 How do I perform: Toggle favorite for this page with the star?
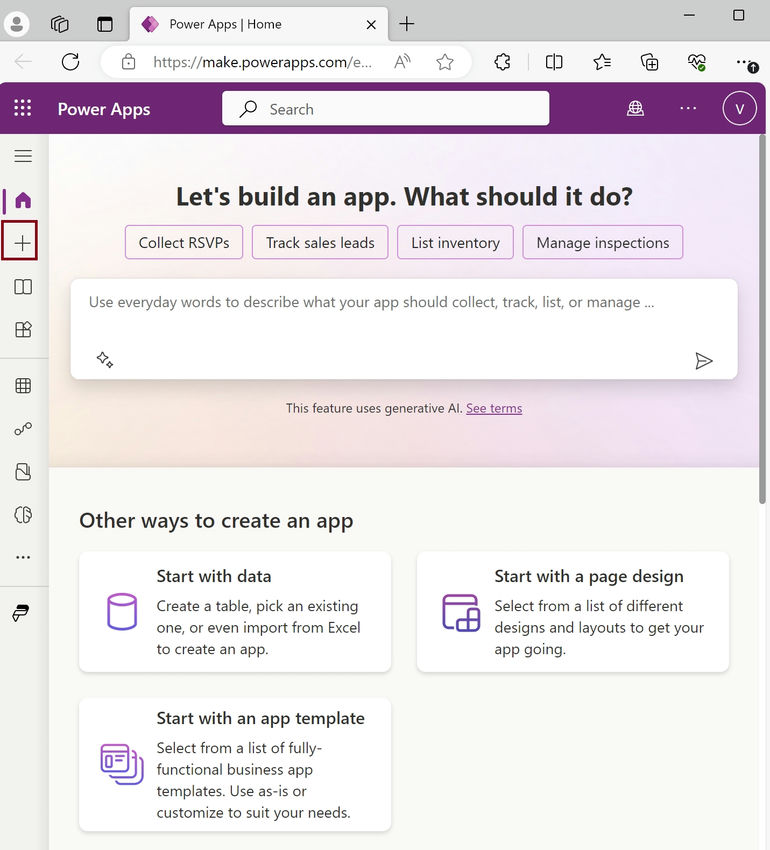(445, 61)
